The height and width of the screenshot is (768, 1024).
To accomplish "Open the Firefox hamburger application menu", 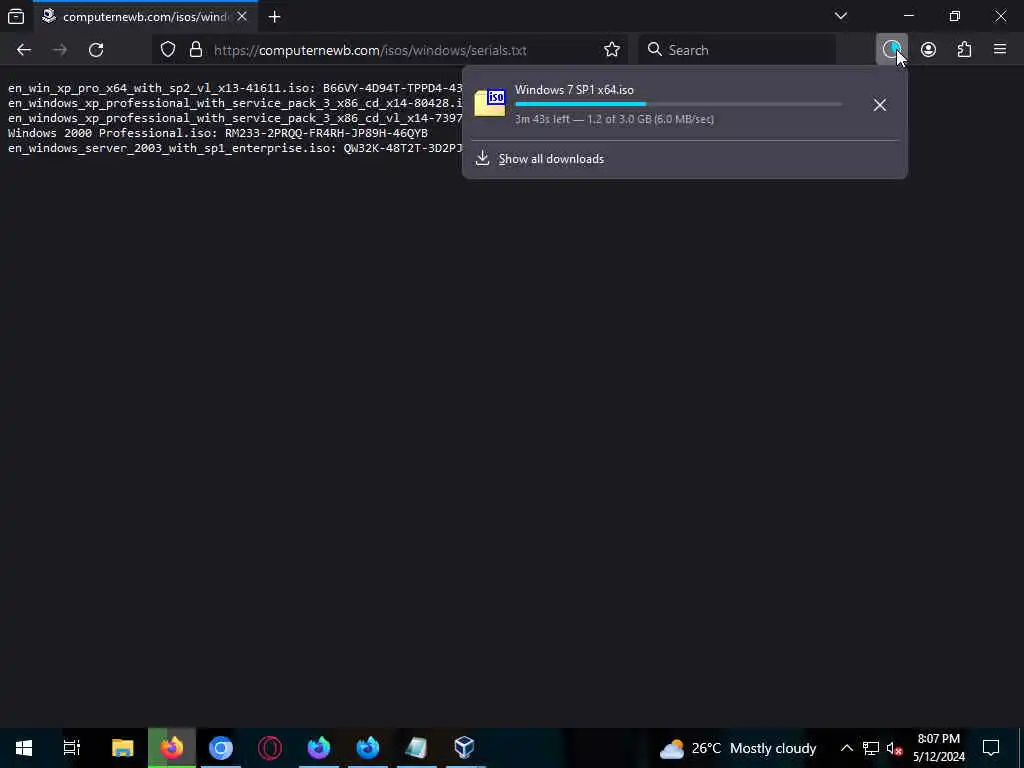I will 1000,50.
